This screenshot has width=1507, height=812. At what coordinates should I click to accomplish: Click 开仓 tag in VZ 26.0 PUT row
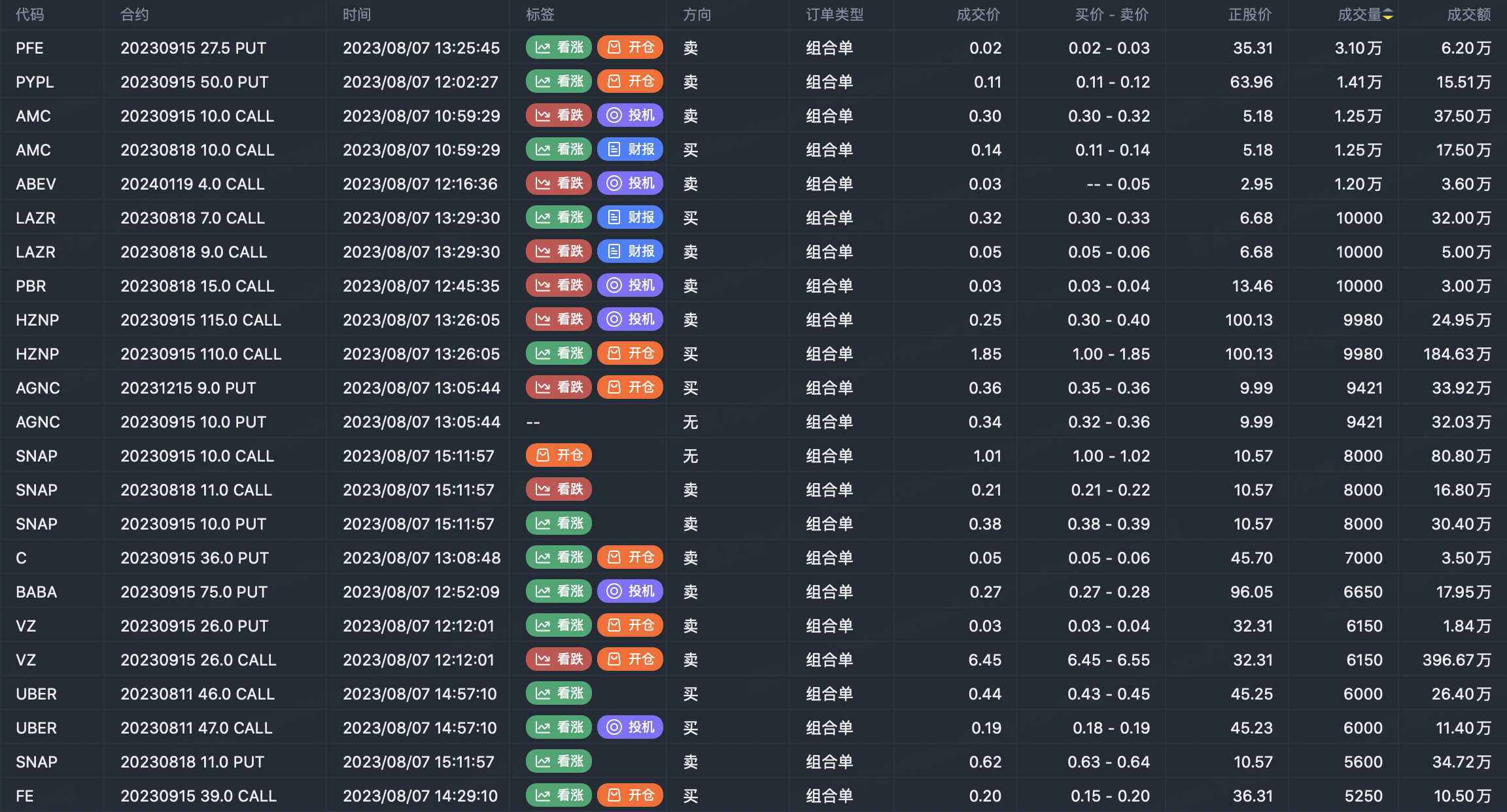pos(630,625)
